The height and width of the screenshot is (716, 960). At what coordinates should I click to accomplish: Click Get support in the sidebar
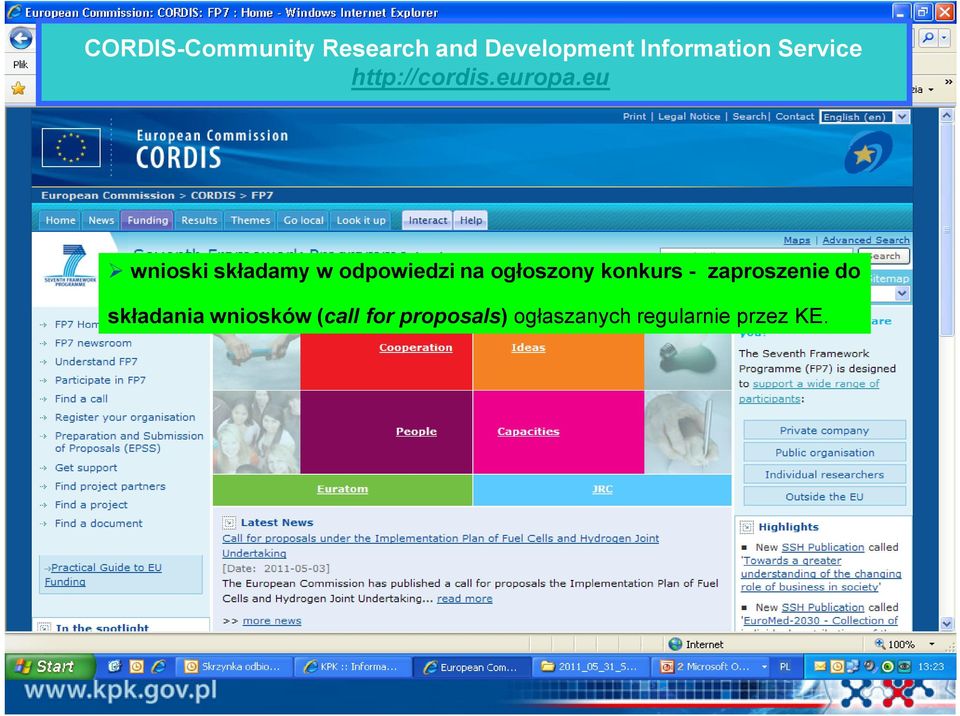point(86,467)
